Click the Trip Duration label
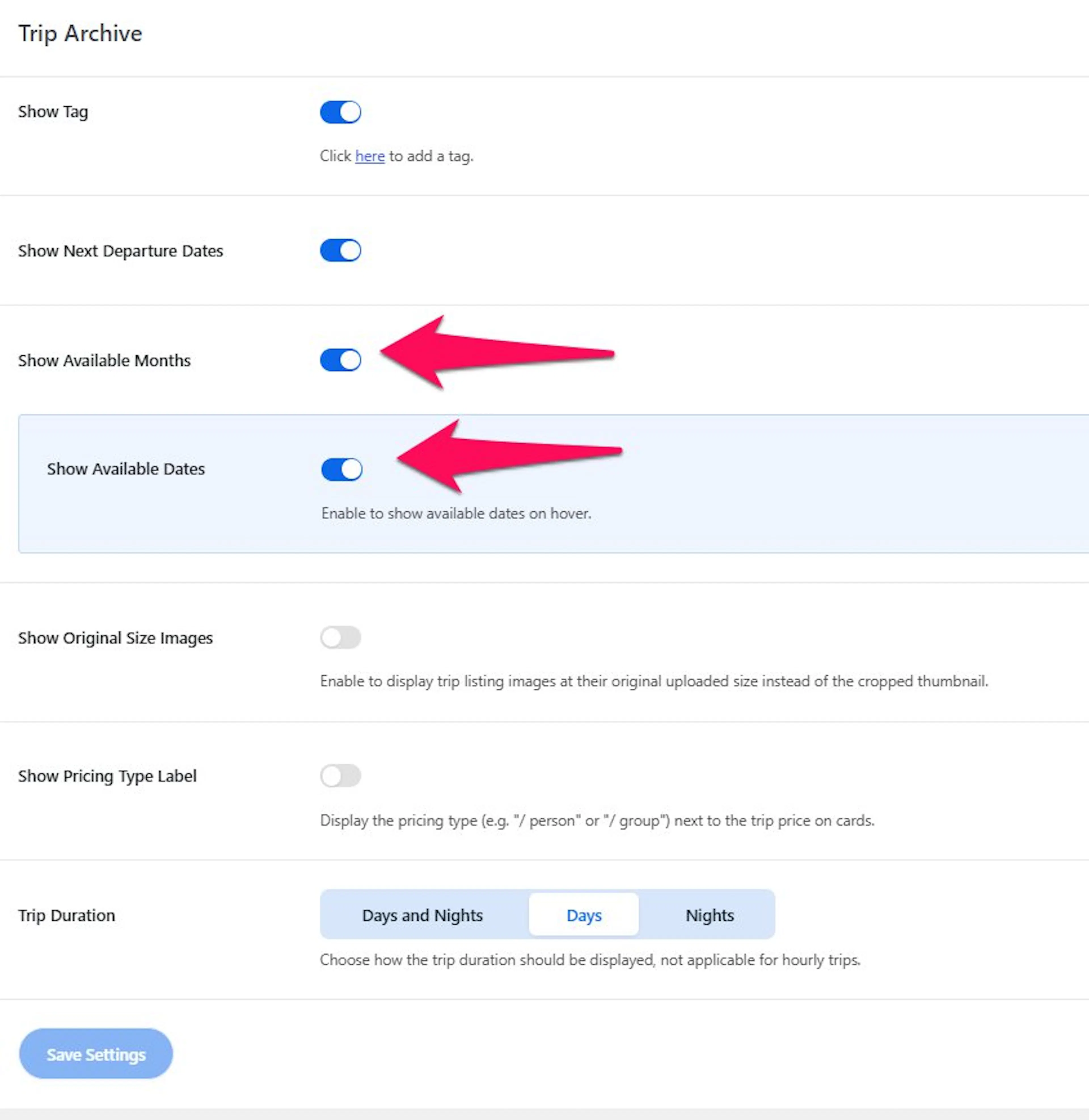Screen dimensions: 1089x1120 67,915
